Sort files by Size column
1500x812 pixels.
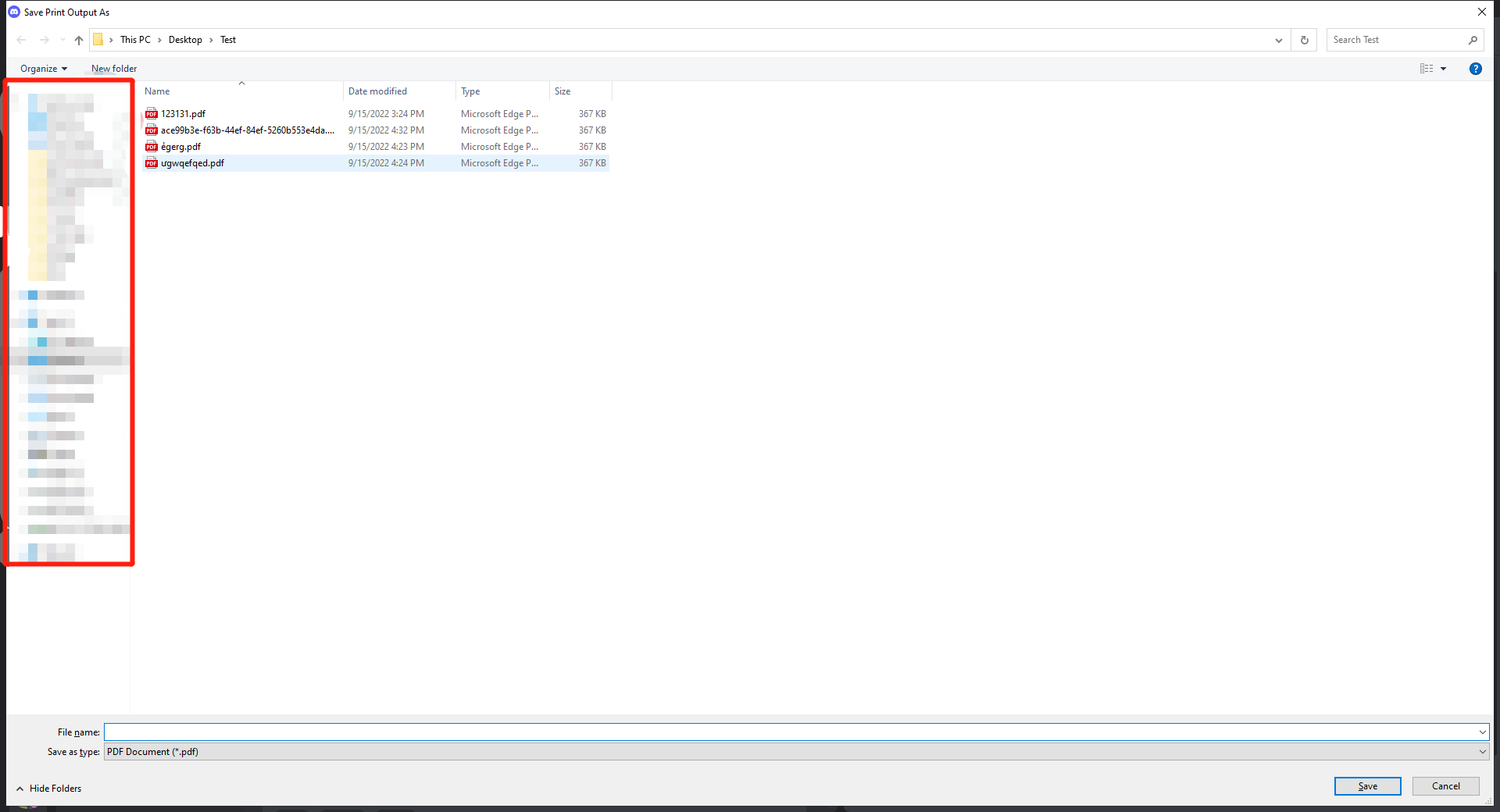tap(580, 91)
